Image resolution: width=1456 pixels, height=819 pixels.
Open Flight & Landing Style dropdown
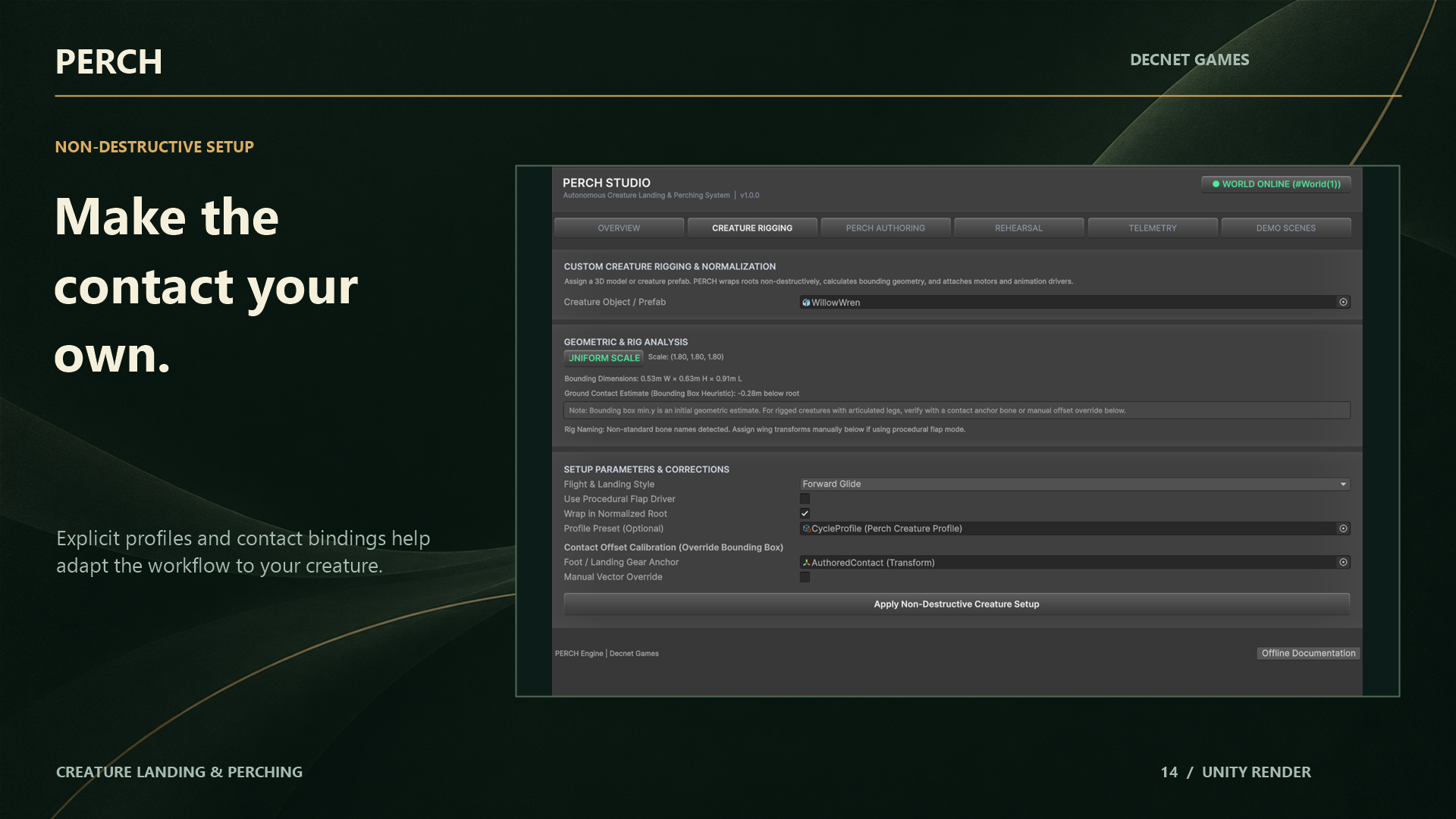[1075, 484]
